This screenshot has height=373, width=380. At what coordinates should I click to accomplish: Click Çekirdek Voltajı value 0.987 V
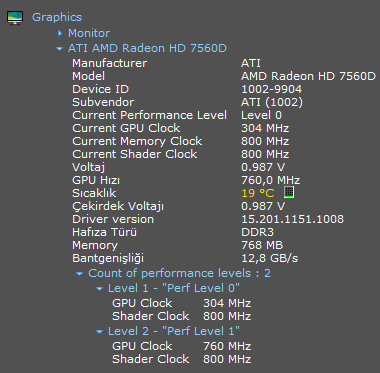coord(263,206)
